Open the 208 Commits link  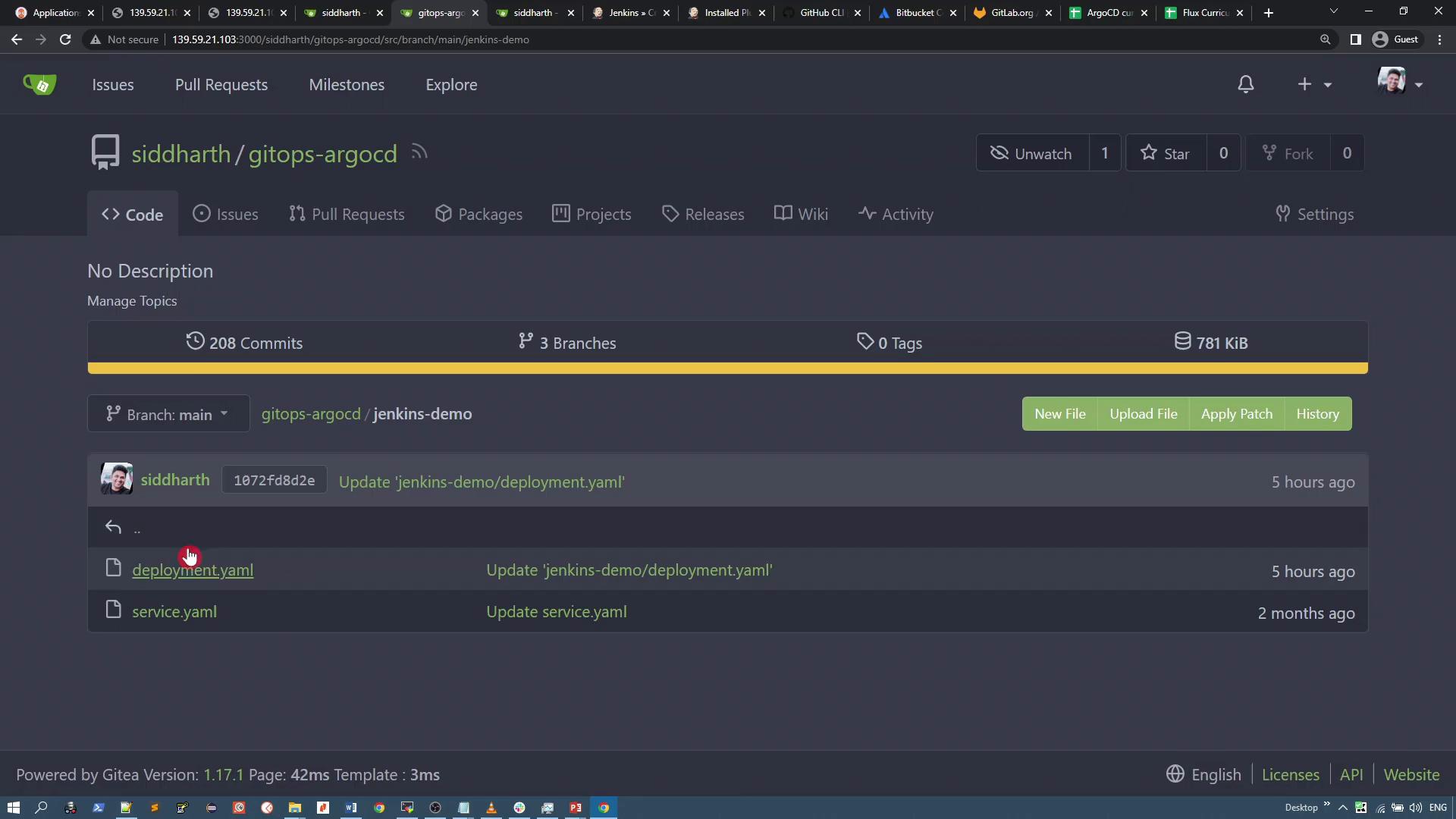[244, 343]
